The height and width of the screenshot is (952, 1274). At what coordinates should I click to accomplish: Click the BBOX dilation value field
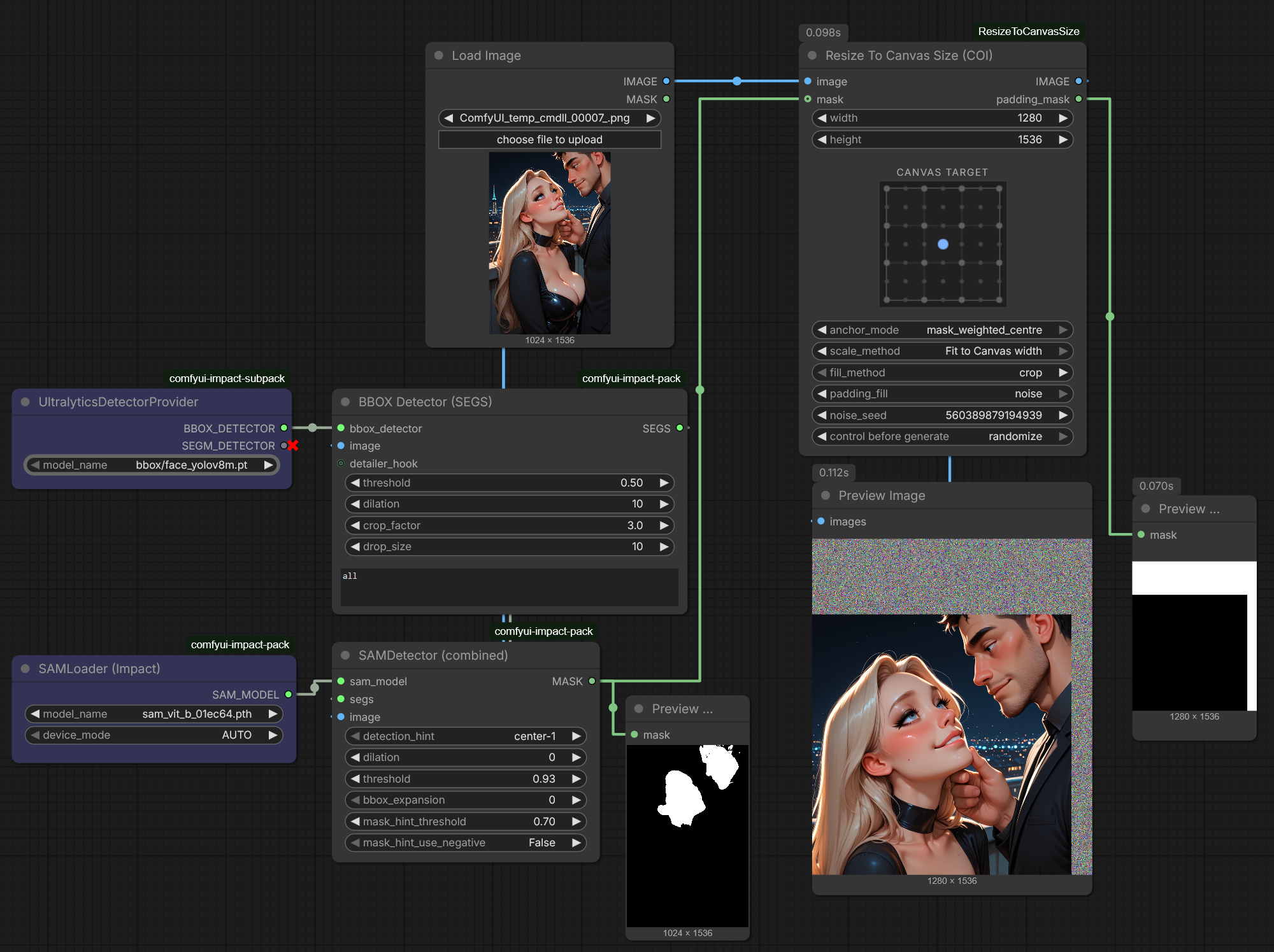[510, 504]
